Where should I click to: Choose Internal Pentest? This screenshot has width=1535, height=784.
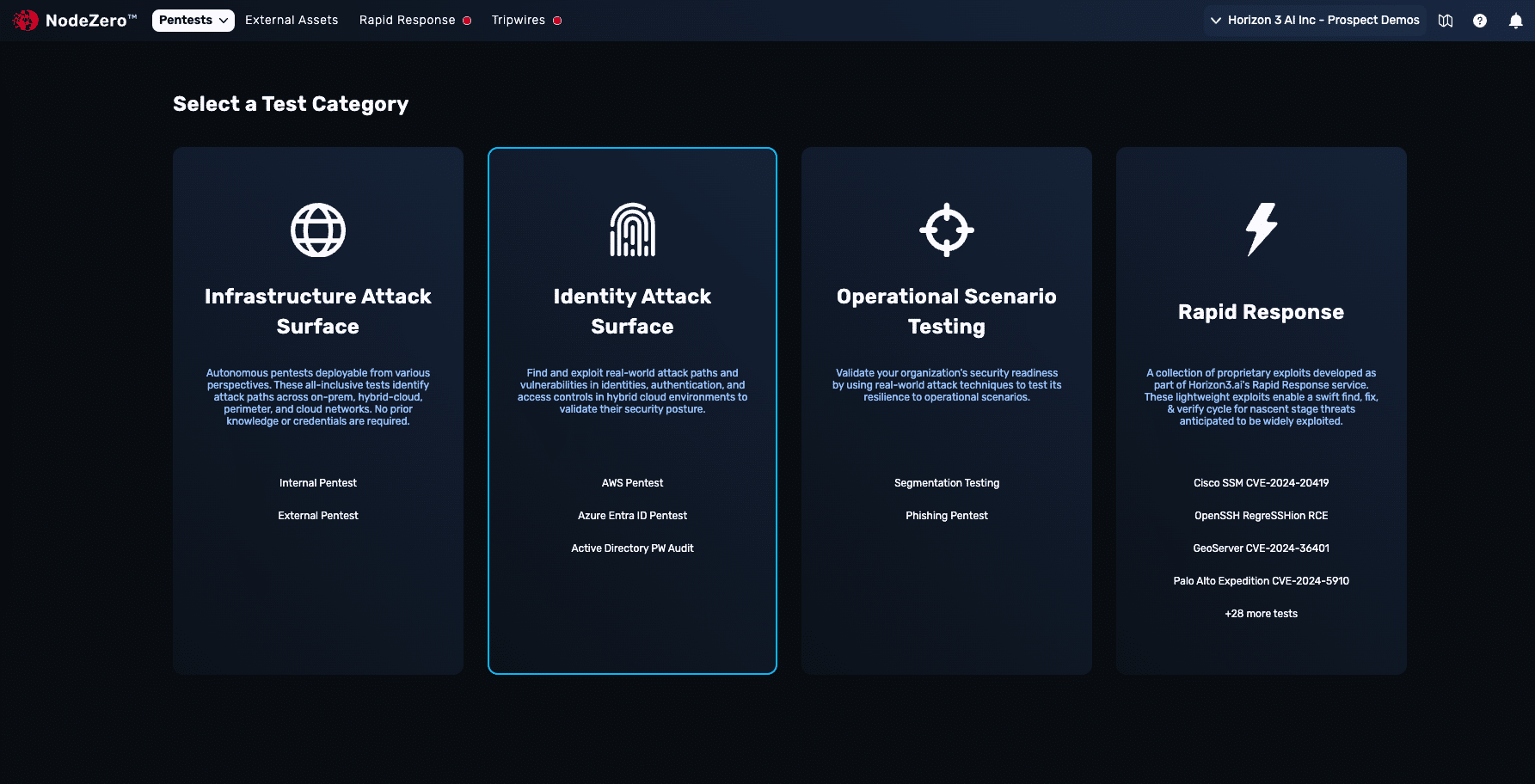pos(318,483)
